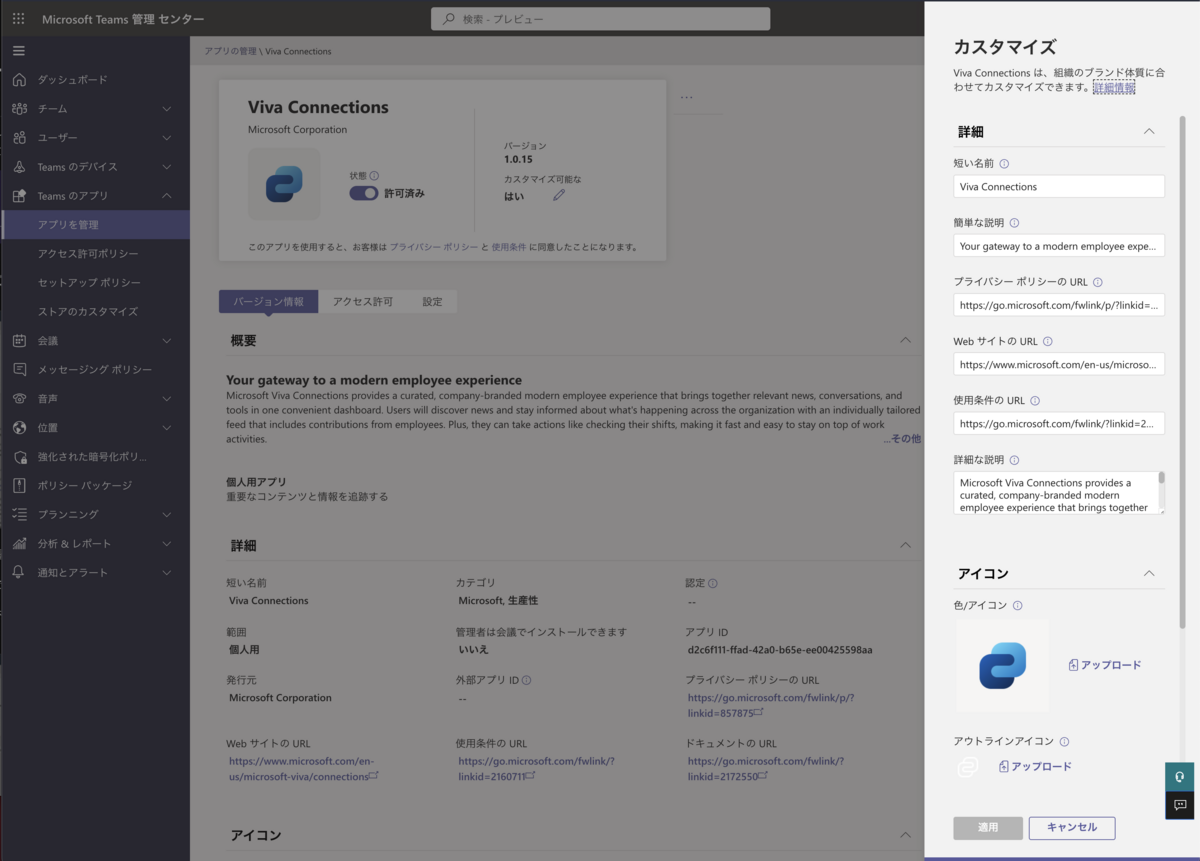Collapse the 詳細 section in the customize panel
This screenshot has width=1200, height=861.
(1149, 131)
